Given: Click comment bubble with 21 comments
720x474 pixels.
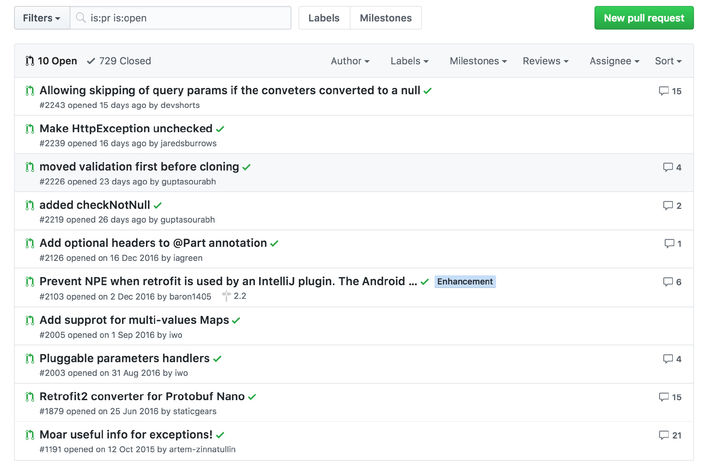Looking at the screenshot, I should [664, 435].
